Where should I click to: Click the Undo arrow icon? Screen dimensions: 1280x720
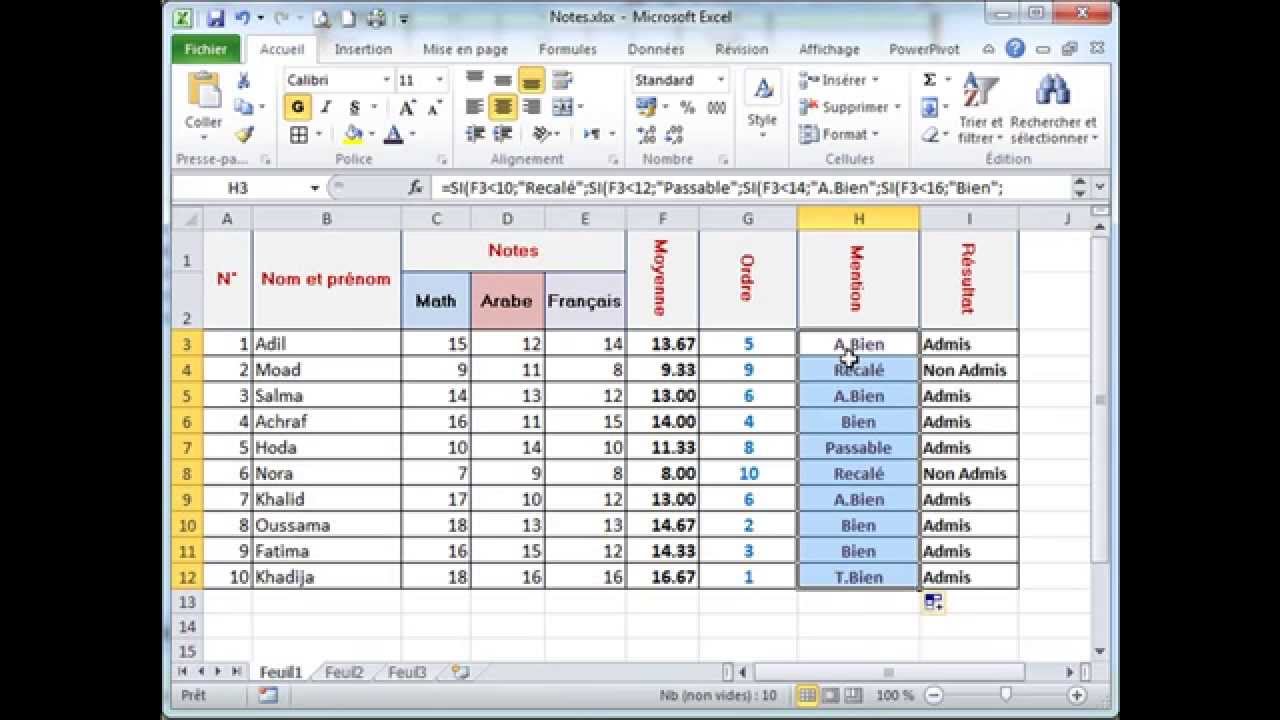[x=243, y=18]
